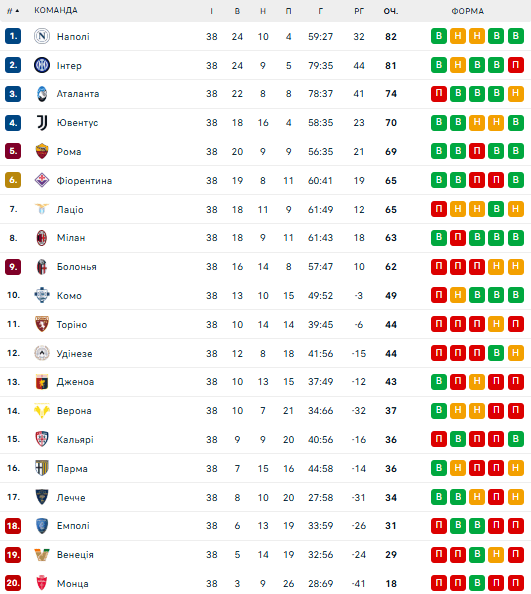This screenshot has width=531, height=594.
Task: Sort table by the # position column
Action: click(13, 11)
